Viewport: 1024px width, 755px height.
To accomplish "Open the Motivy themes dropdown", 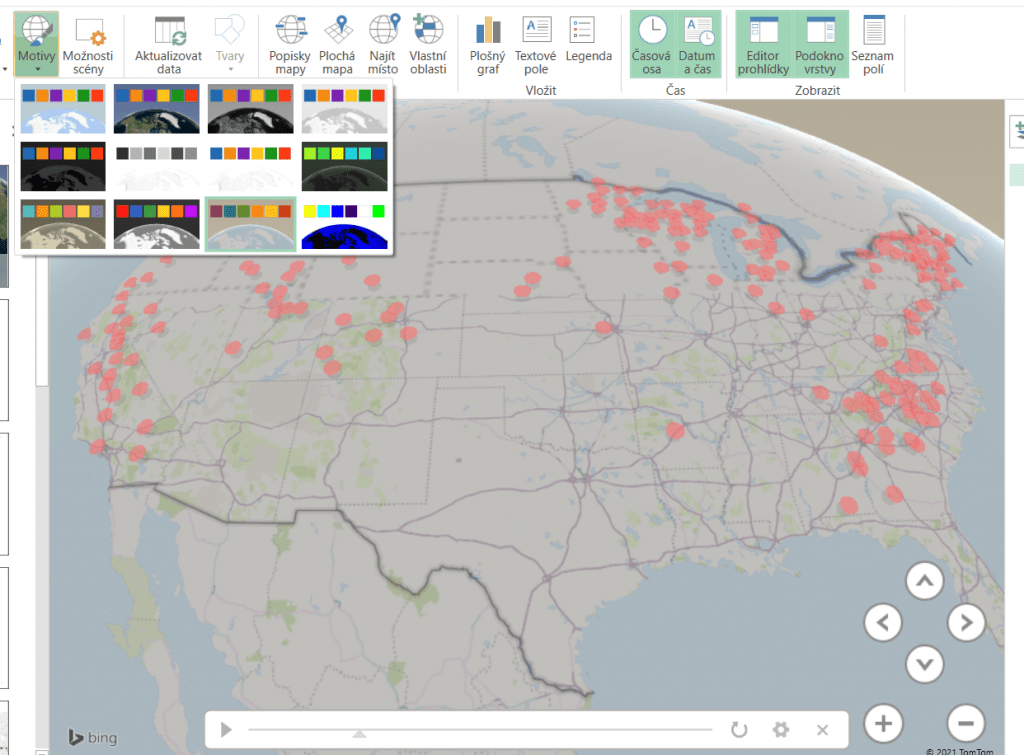I will (x=36, y=46).
